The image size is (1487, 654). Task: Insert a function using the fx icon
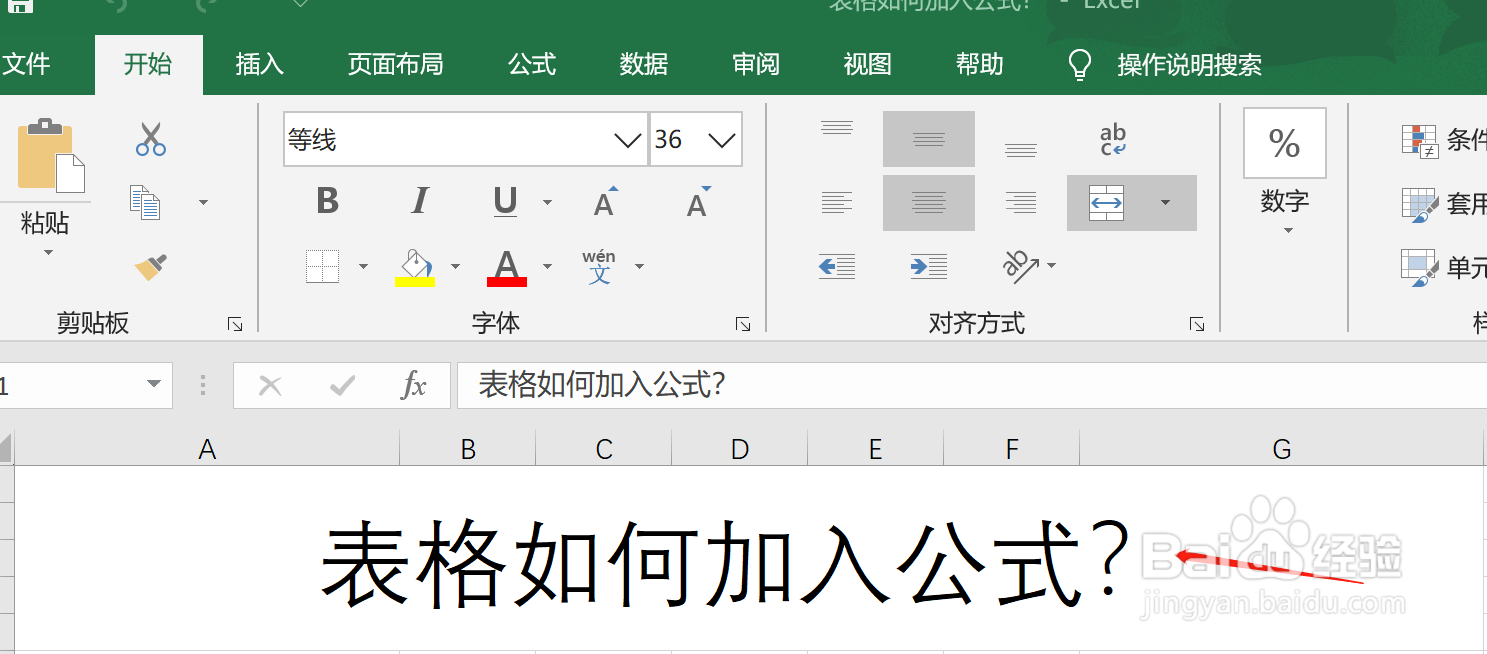point(414,385)
